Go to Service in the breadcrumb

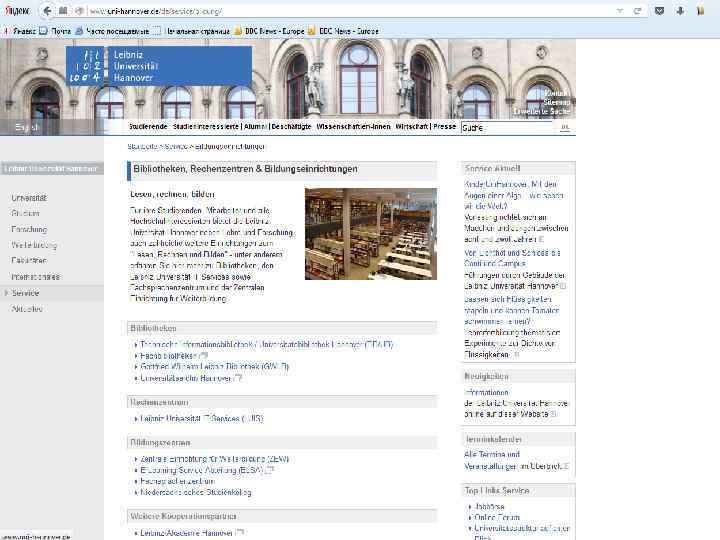(176, 146)
